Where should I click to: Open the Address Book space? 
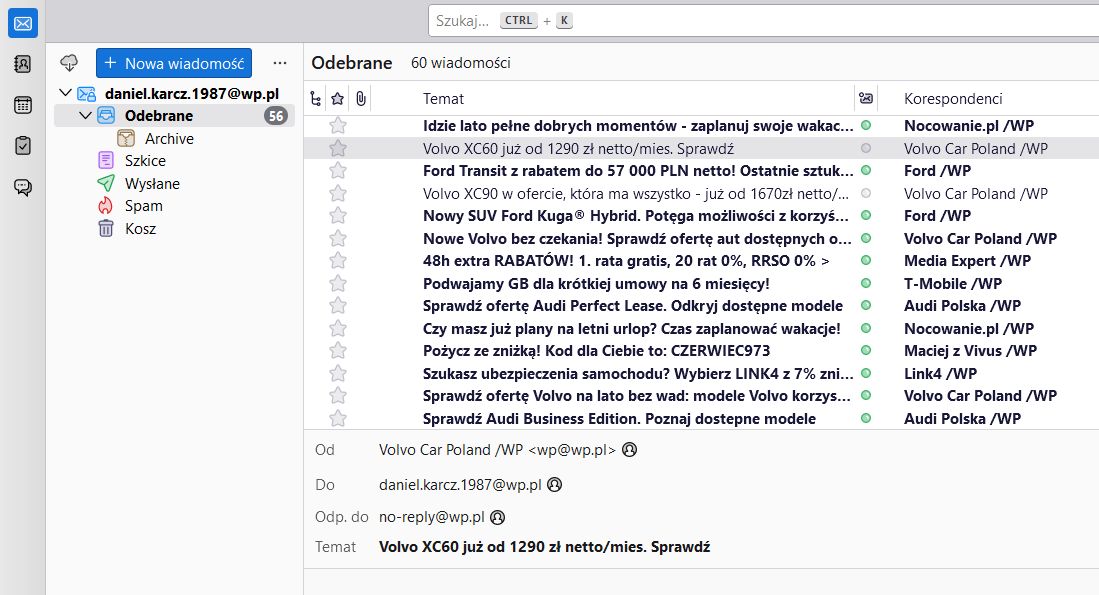[x=22, y=64]
